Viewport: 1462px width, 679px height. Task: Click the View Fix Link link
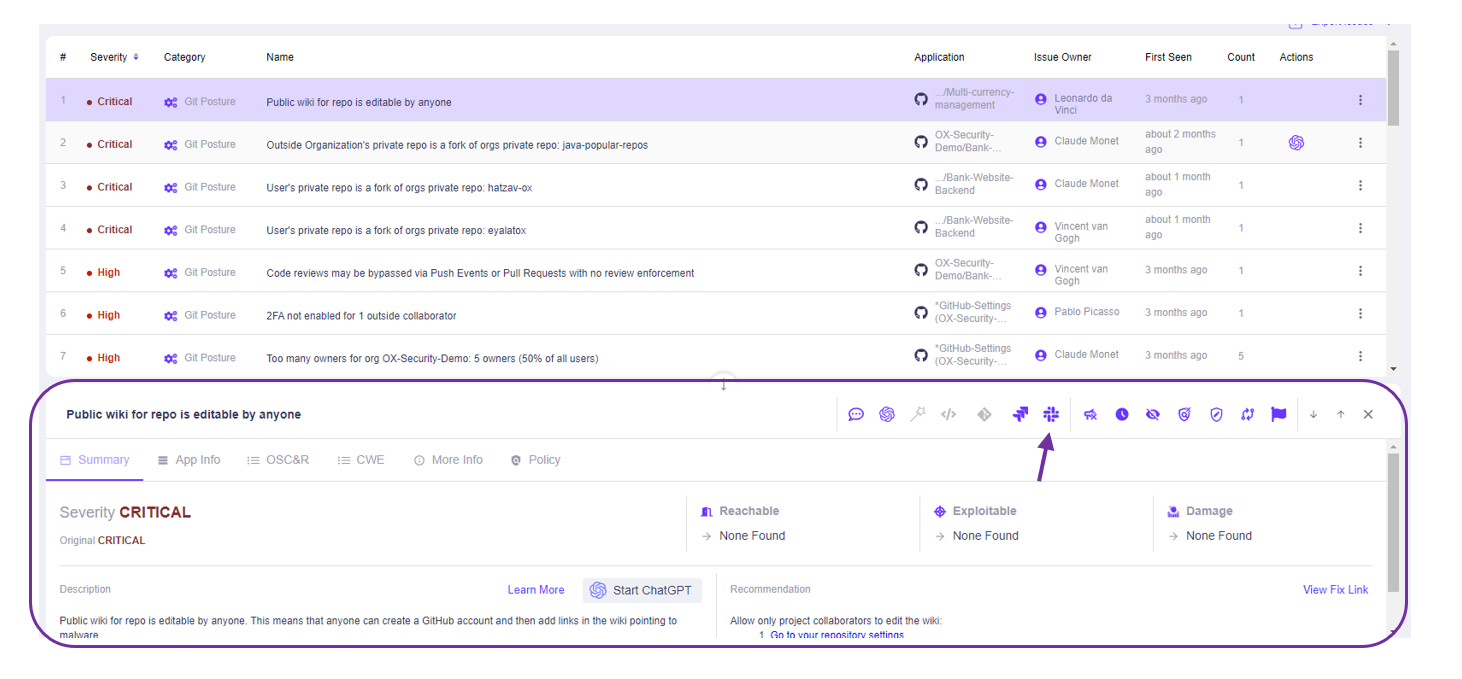(1335, 590)
